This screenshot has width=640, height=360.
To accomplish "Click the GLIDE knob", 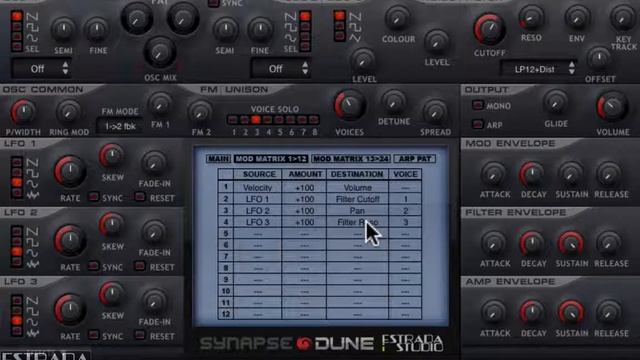I will [x=556, y=102].
